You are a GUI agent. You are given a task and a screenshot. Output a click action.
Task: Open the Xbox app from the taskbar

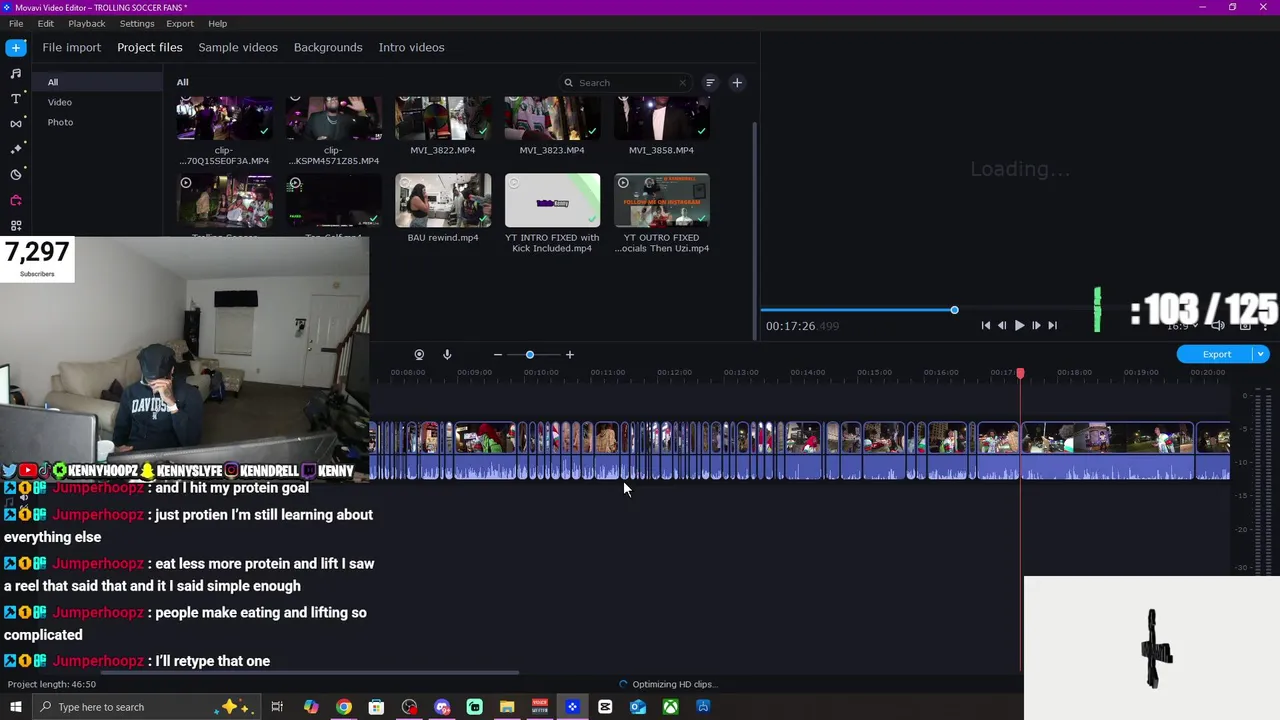click(x=671, y=707)
